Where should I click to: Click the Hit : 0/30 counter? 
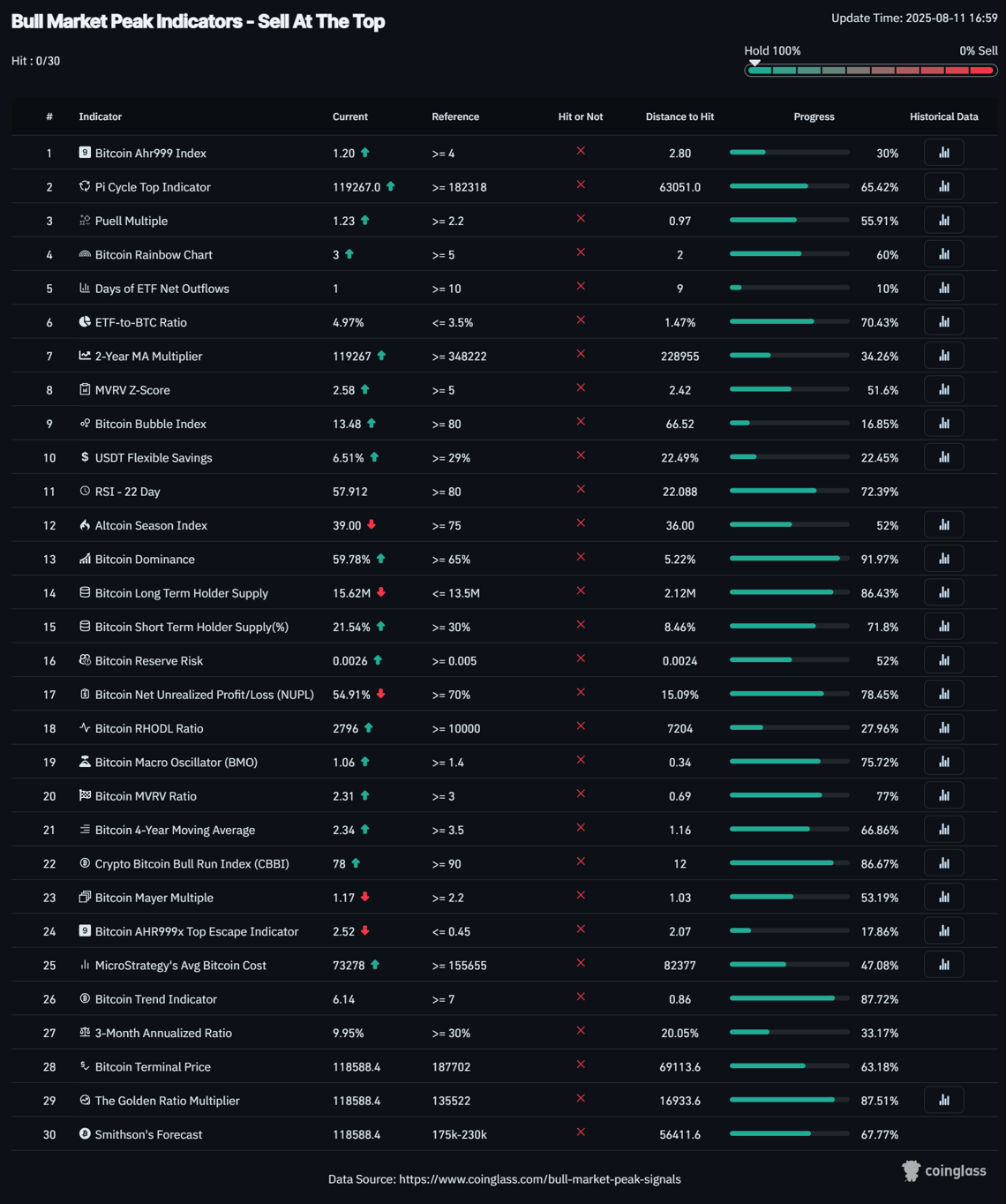click(36, 61)
